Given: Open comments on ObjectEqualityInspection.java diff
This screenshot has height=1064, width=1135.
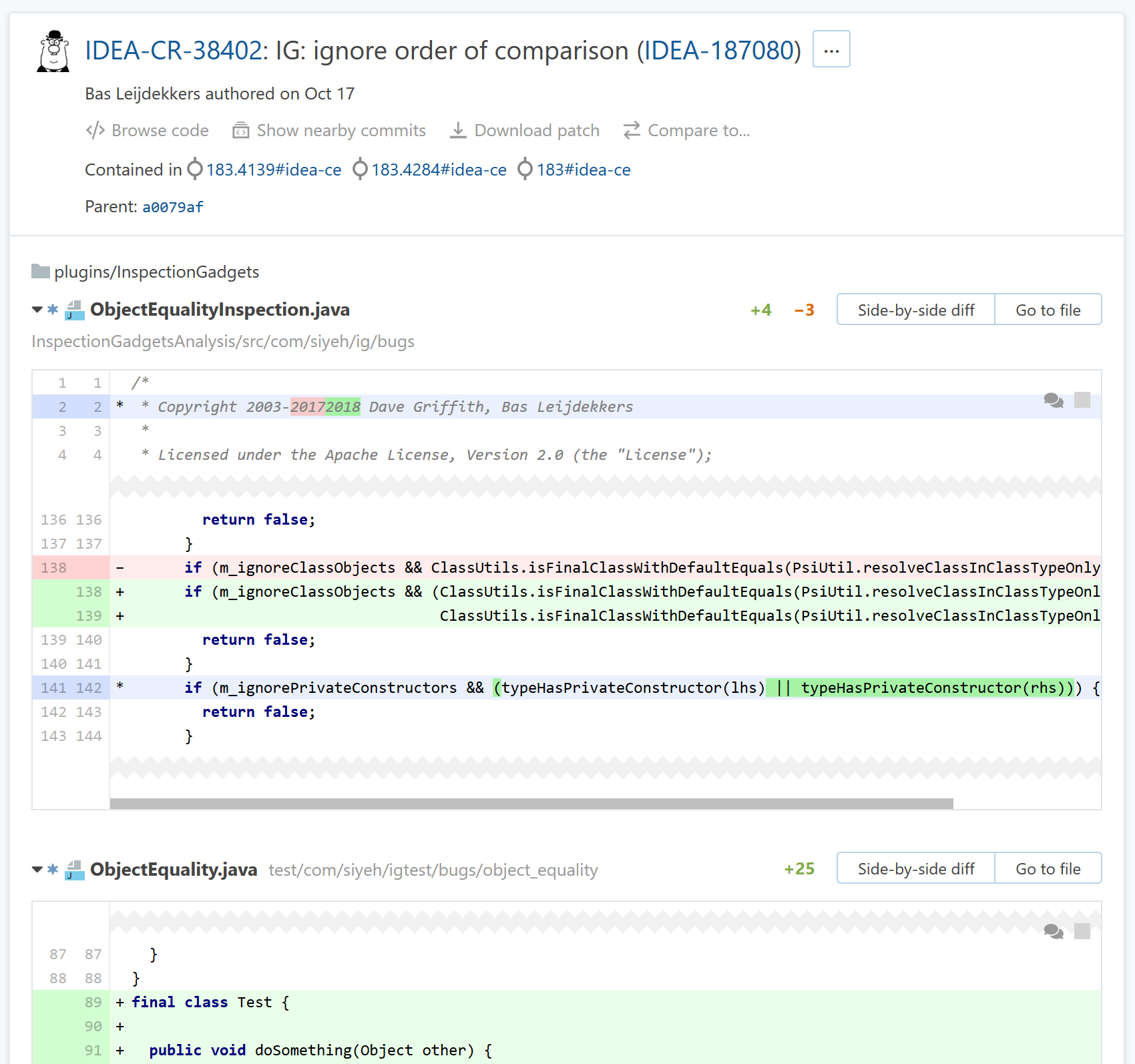Looking at the screenshot, I should coord(1054,401).
